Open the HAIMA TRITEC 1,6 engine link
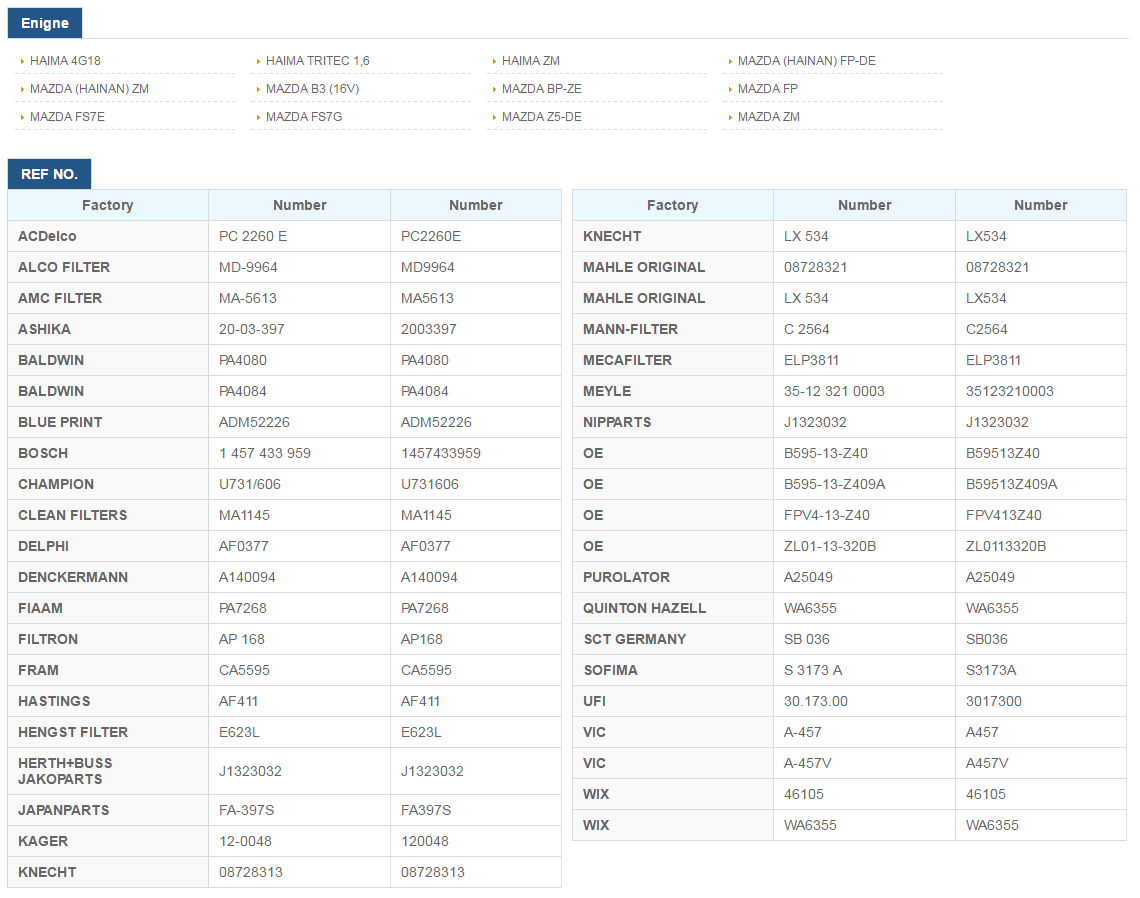 (x=318, y=61)
